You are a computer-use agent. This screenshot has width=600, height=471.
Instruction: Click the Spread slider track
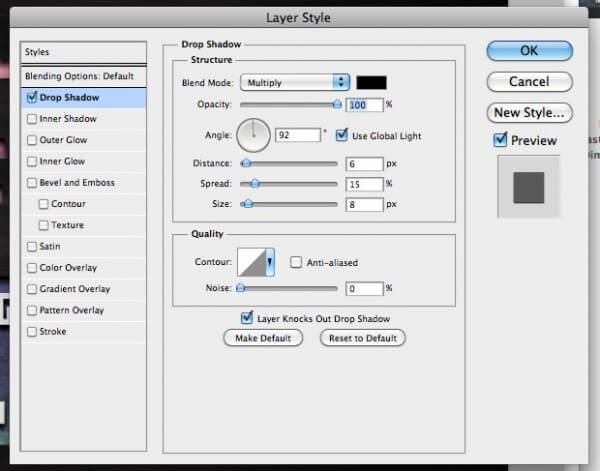289,184
